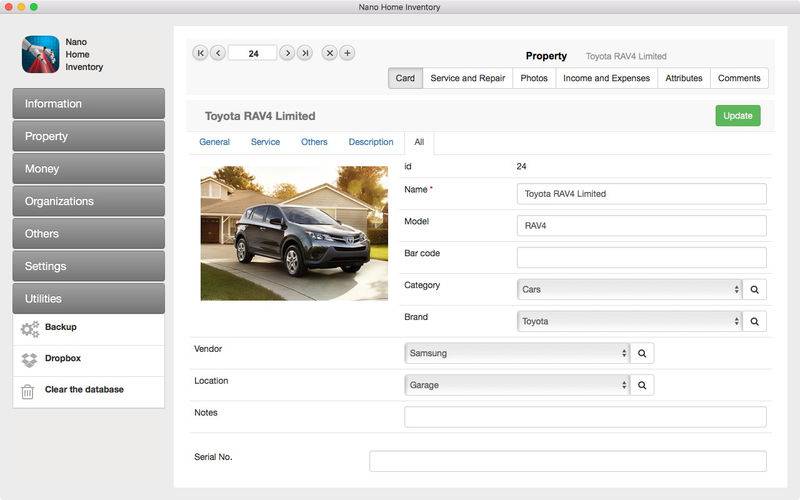Click the Model field containing RAV4

tap(641, 226)
